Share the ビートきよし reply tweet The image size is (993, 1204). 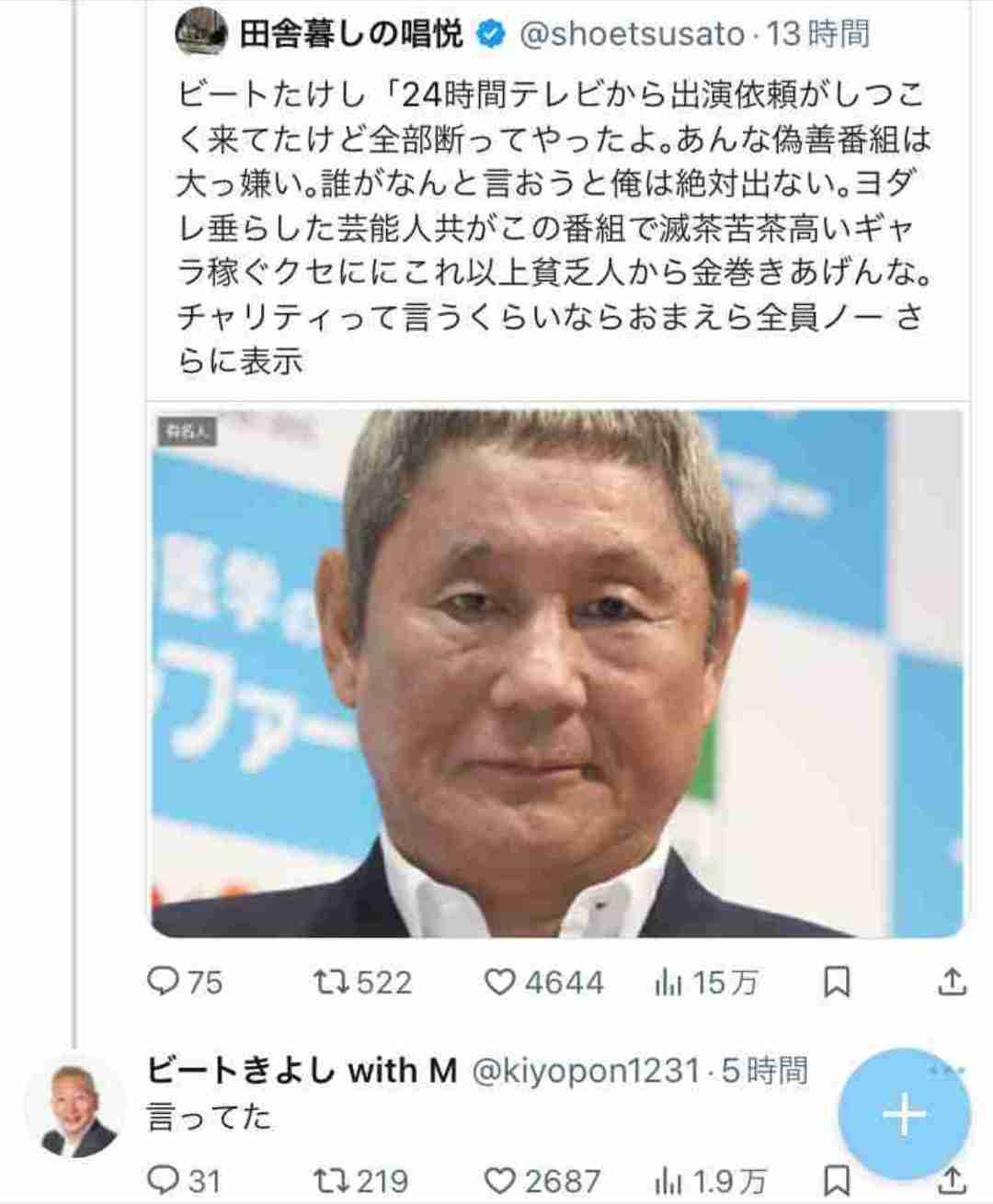tap(952, 1180)
